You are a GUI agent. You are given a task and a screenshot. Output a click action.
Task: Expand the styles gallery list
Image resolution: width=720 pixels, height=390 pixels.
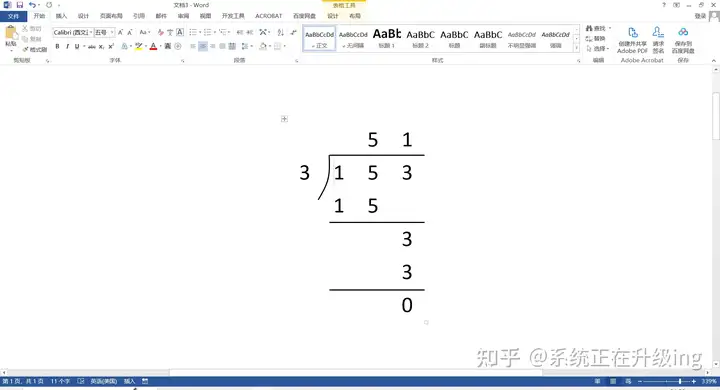(577, 48)
